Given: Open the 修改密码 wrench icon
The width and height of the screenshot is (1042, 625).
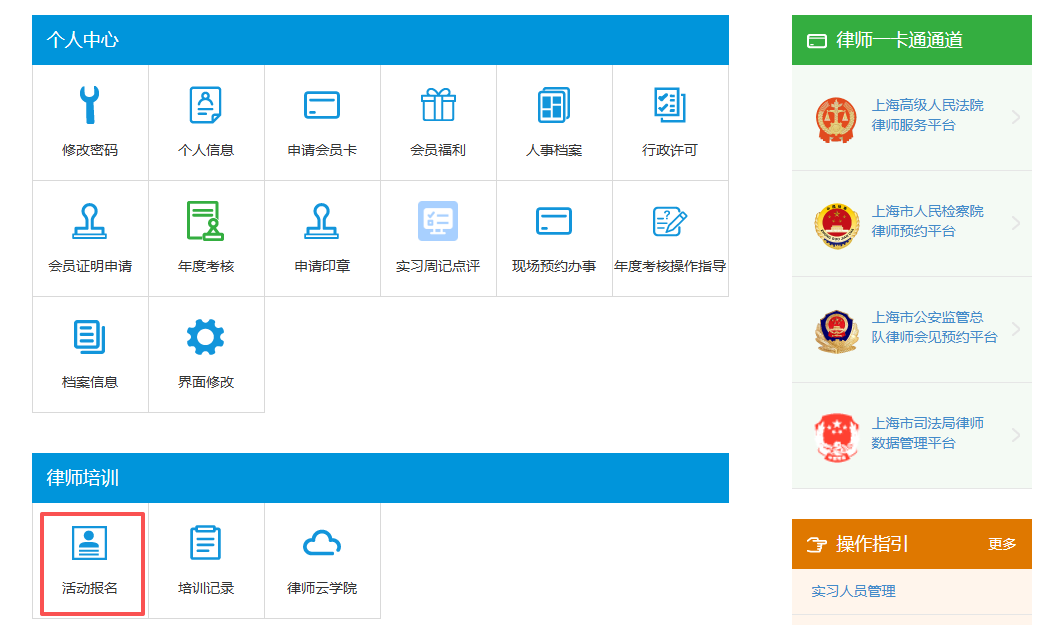Looking at the screenshot, I should click(90, 106).
